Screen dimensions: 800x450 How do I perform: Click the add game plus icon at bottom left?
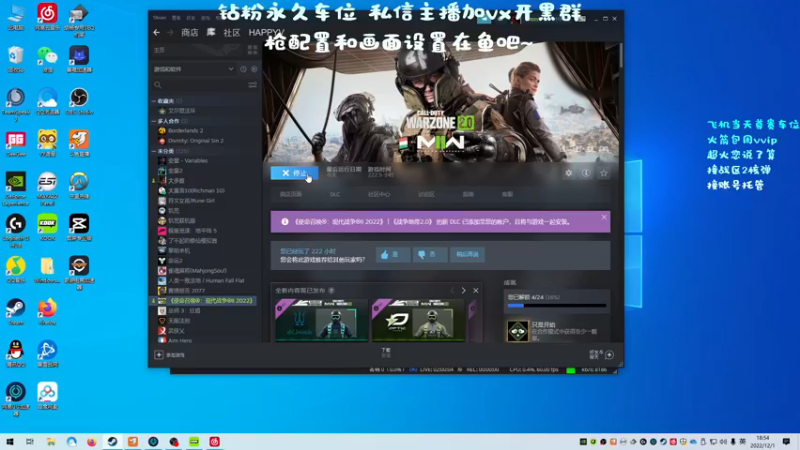click(159, 355)
